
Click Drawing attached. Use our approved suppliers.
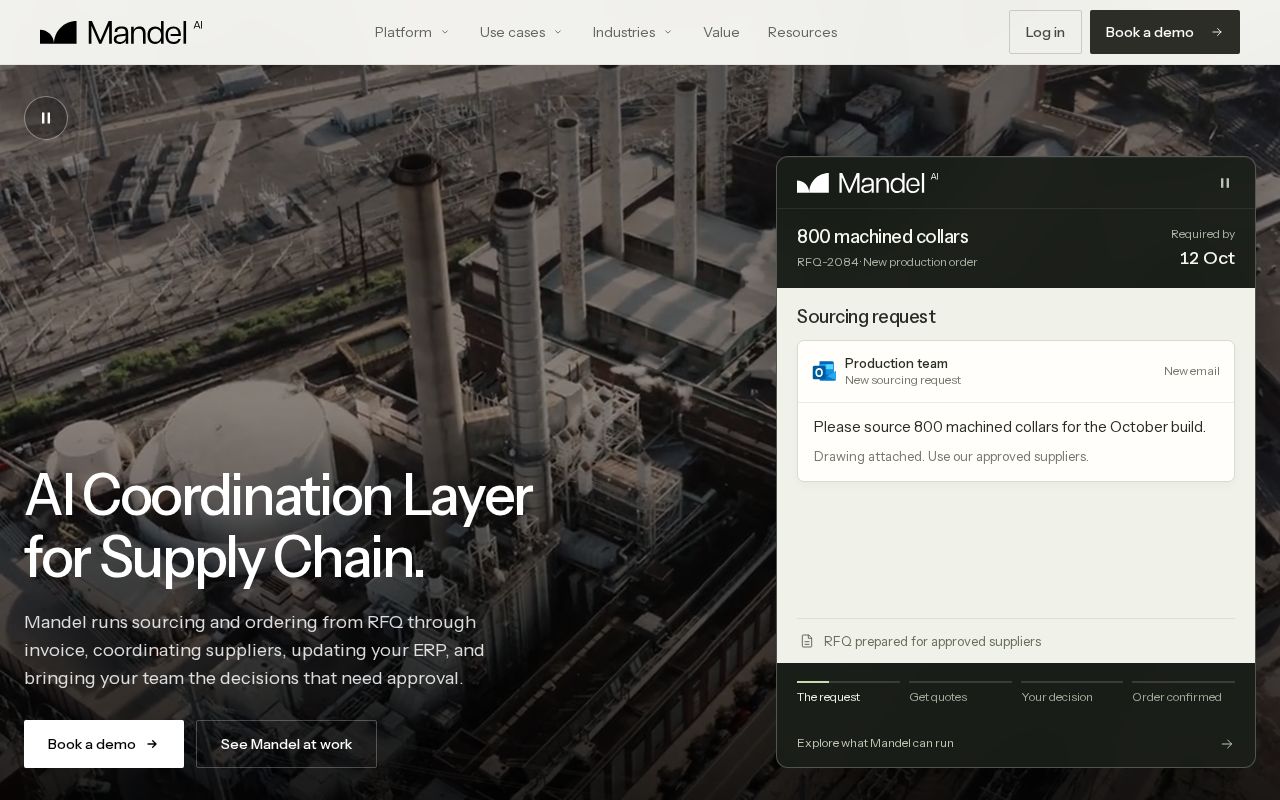[951, 456]
